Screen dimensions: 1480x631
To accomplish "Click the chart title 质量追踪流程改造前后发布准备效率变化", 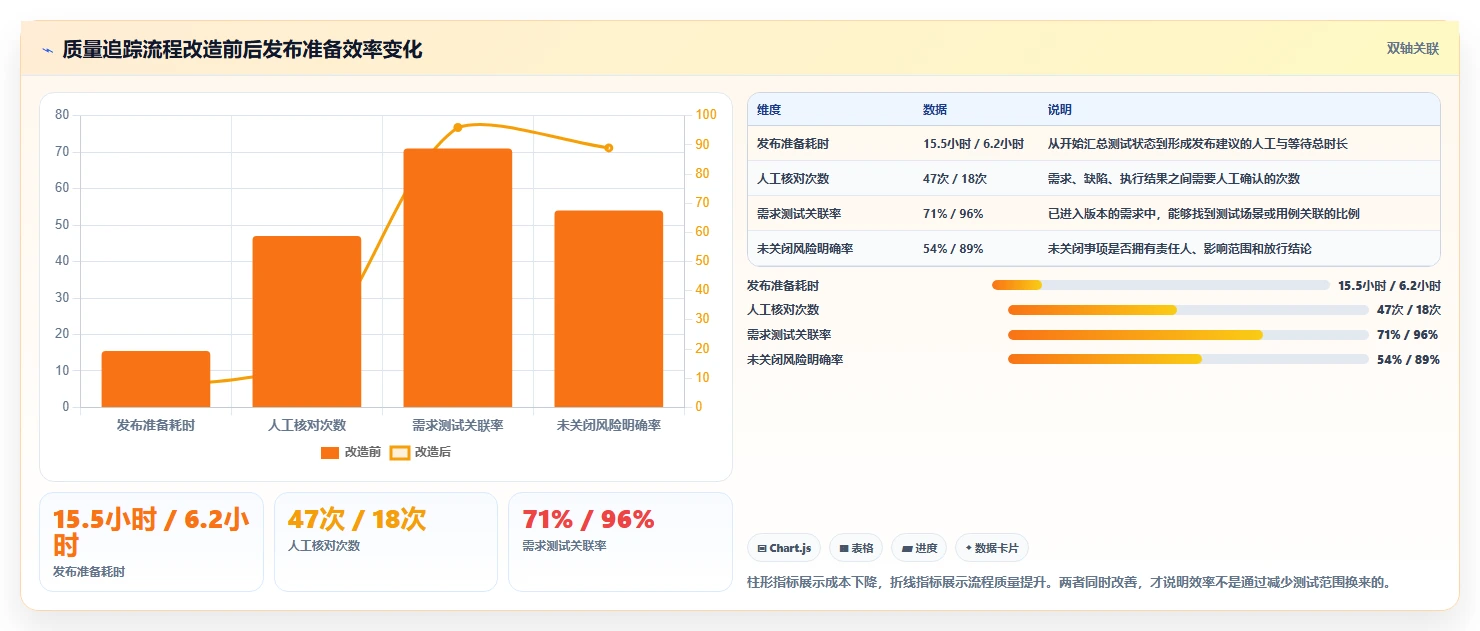I will pyautogui.click(x=242, y=50).
